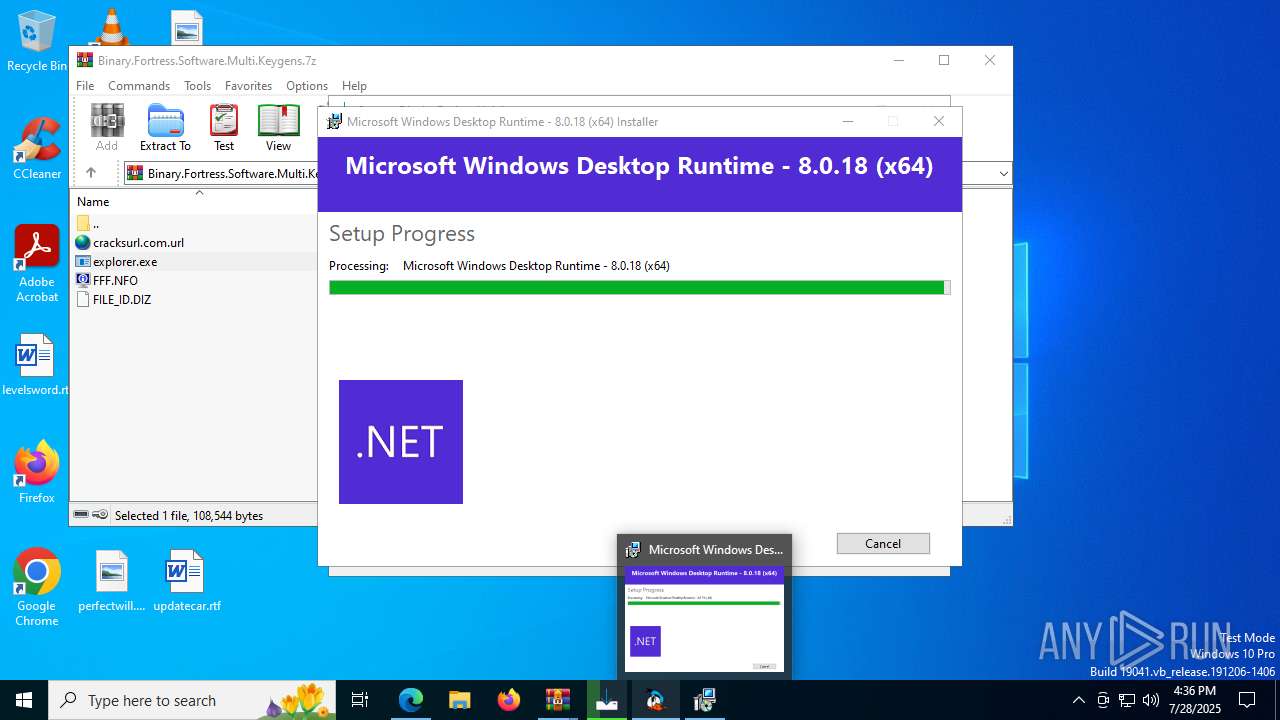Cancel the .NET Desktop Runtime installation
This screenshot has height=720, width=1280.
tap(883, 543)
